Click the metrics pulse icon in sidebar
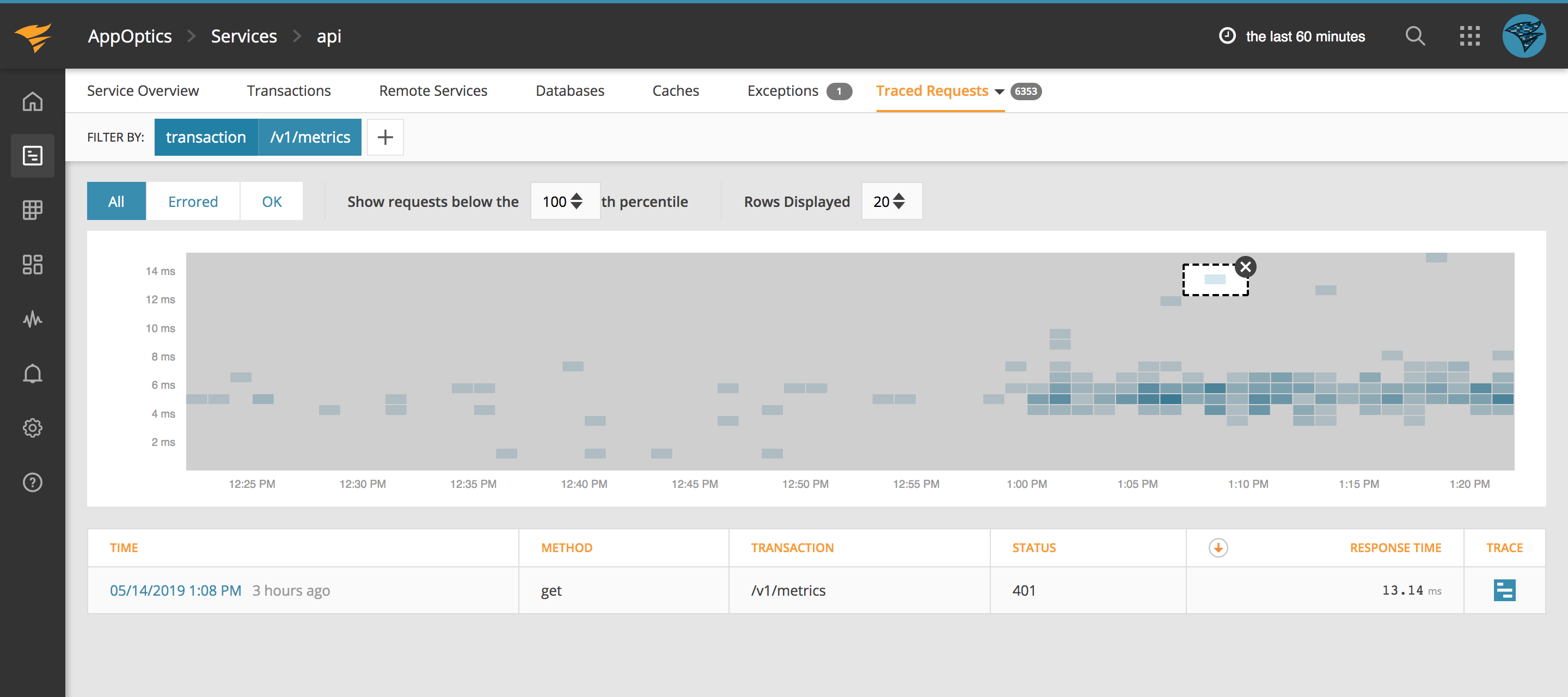1568x697 pixels. (32, 319)
